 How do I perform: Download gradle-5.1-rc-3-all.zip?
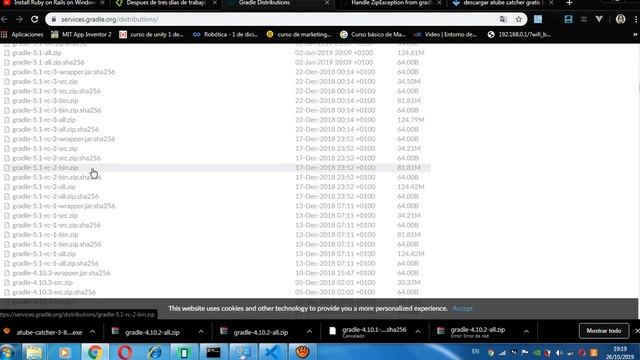[x=44, y=120]
